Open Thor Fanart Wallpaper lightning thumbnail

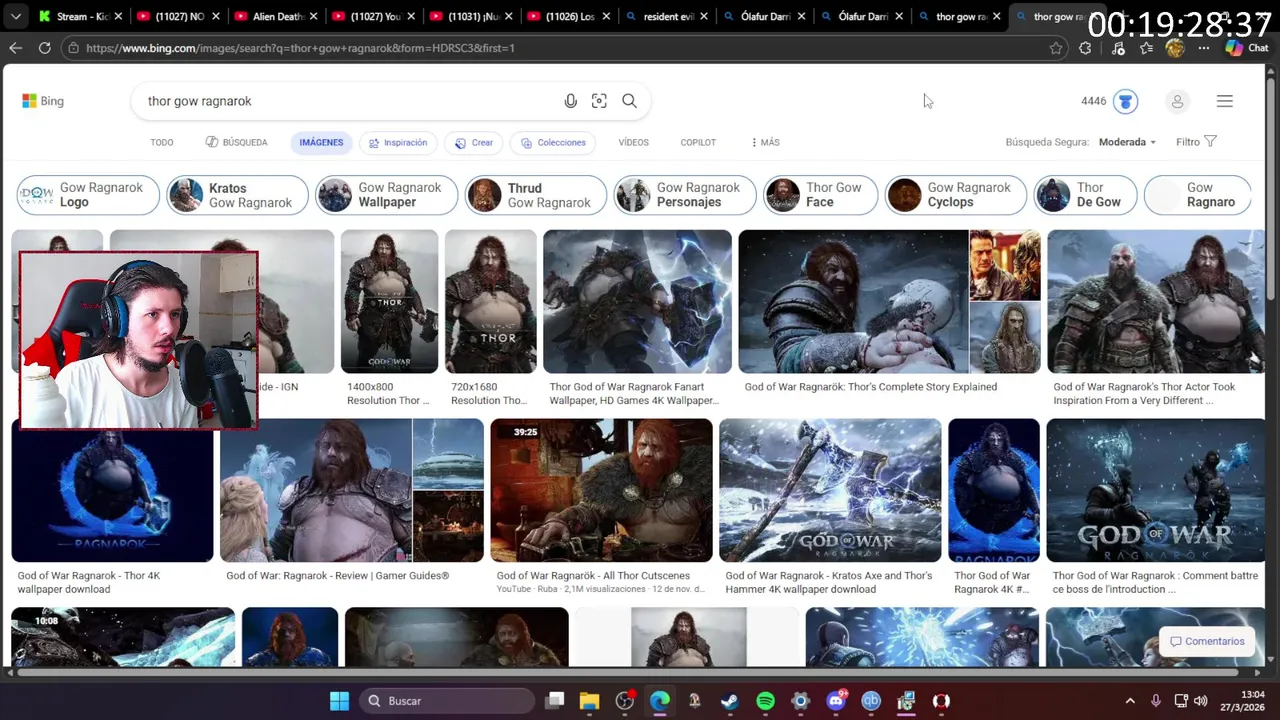pos(637,302)
